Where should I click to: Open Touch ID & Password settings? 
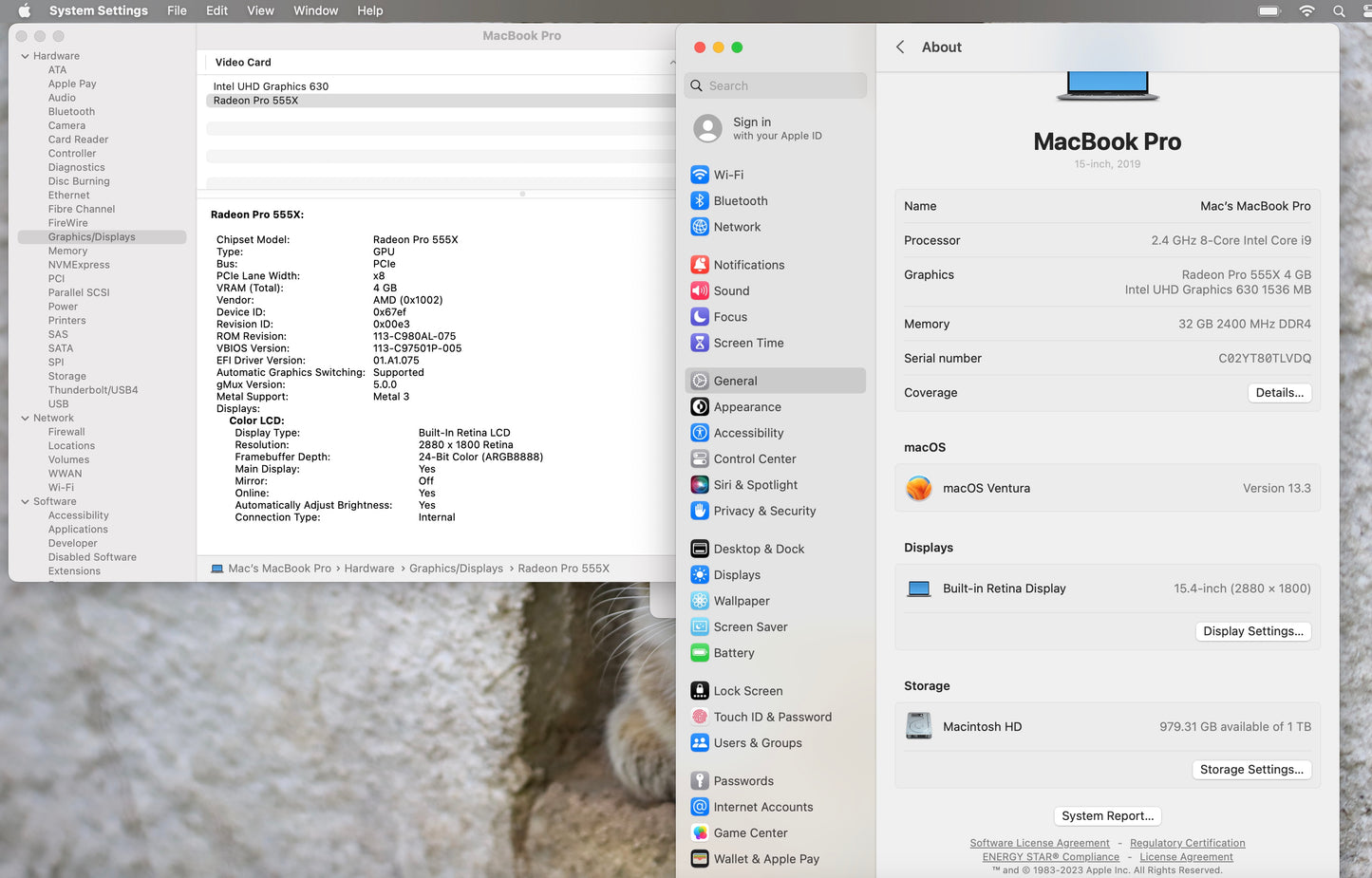point(773,717)
